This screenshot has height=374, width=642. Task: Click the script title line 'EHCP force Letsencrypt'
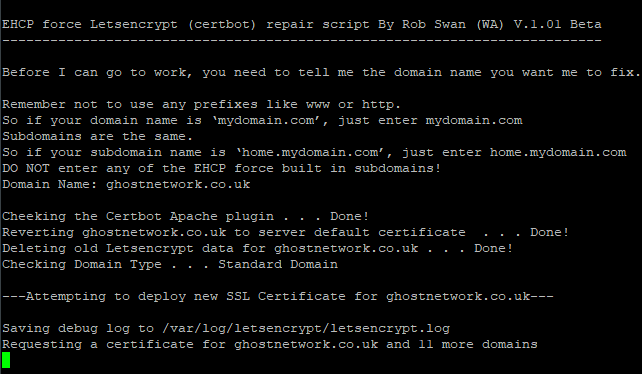302,25
